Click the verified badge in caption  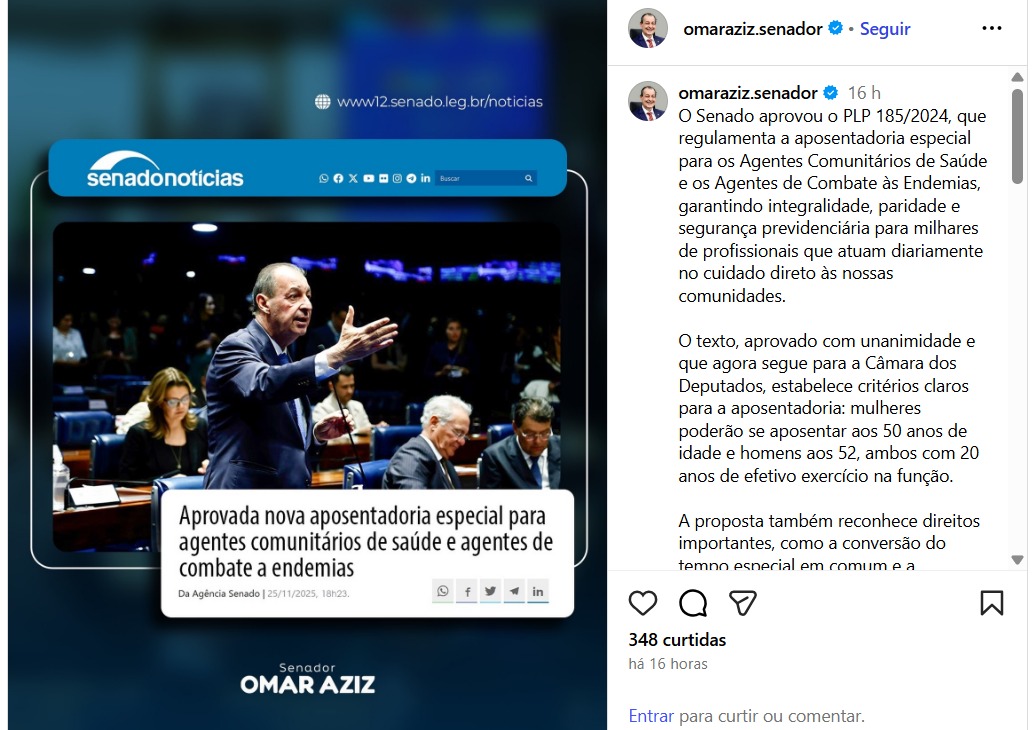coord(831,93)
